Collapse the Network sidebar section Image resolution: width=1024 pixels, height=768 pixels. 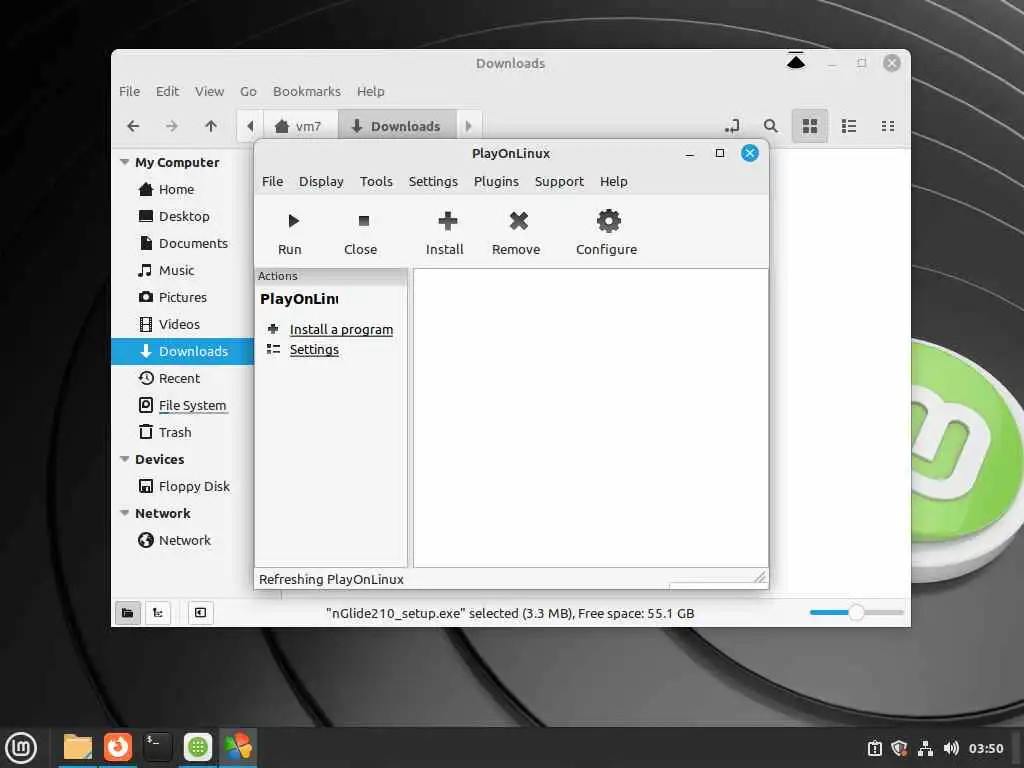125,513
